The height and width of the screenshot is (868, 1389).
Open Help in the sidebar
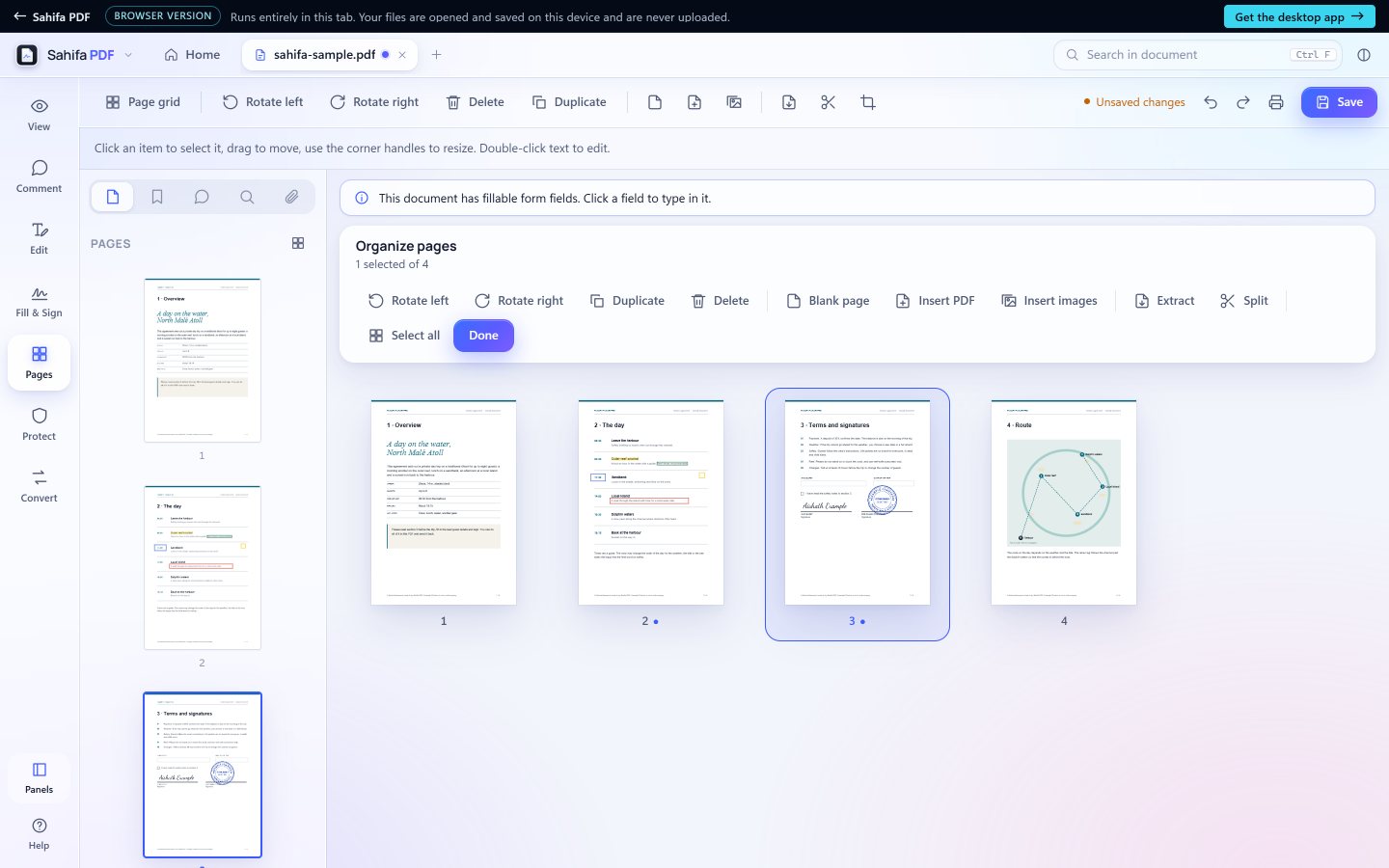[39, 833]
